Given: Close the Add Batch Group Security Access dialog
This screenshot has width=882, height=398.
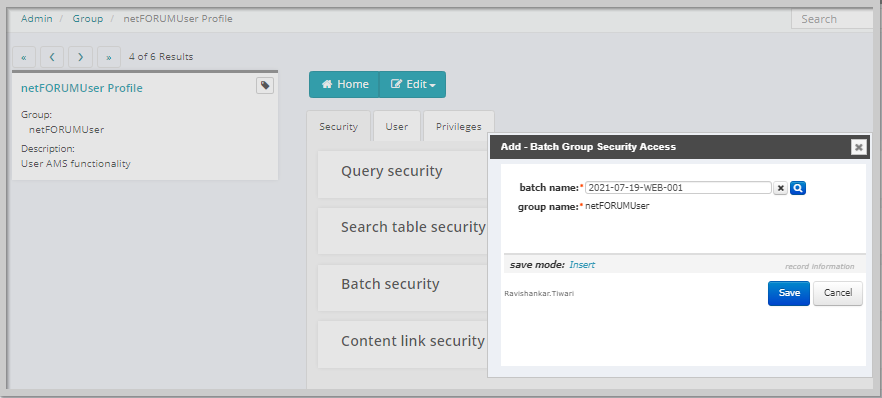Looking at the screenshot, I should coord(858,147).
